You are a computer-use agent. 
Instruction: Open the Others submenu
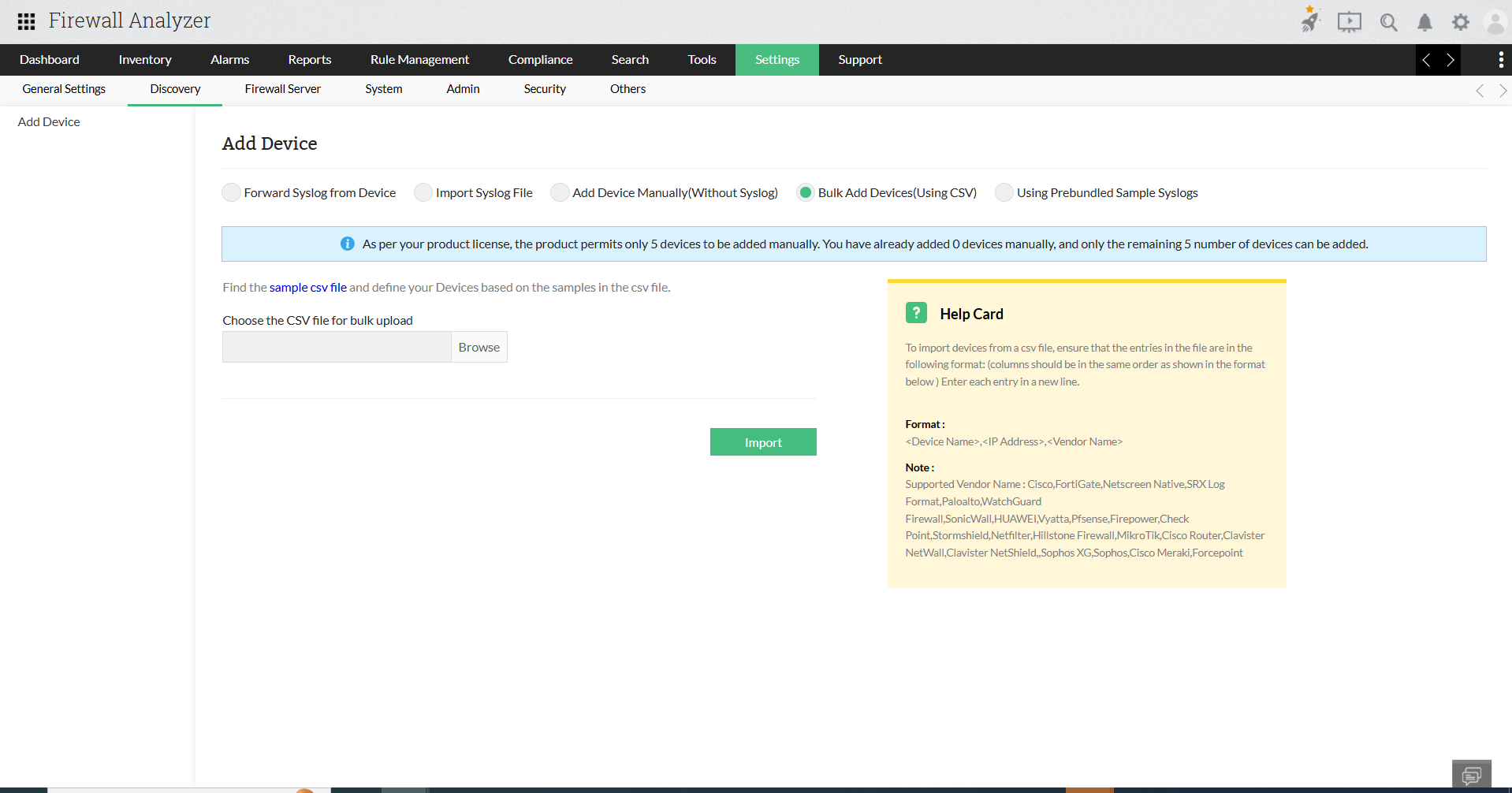[628, 89]
